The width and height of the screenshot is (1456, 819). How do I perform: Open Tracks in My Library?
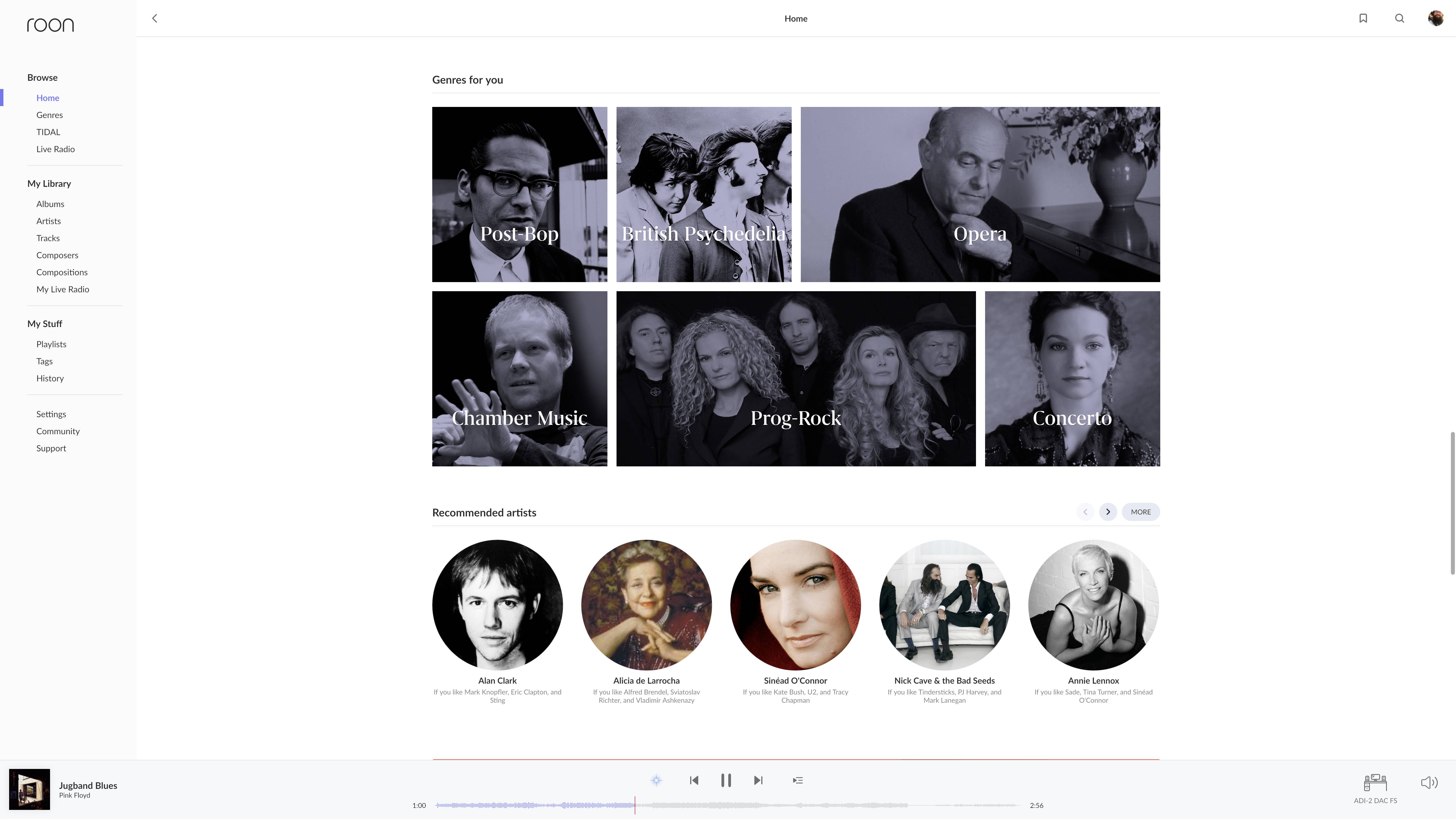click(48, 238)
